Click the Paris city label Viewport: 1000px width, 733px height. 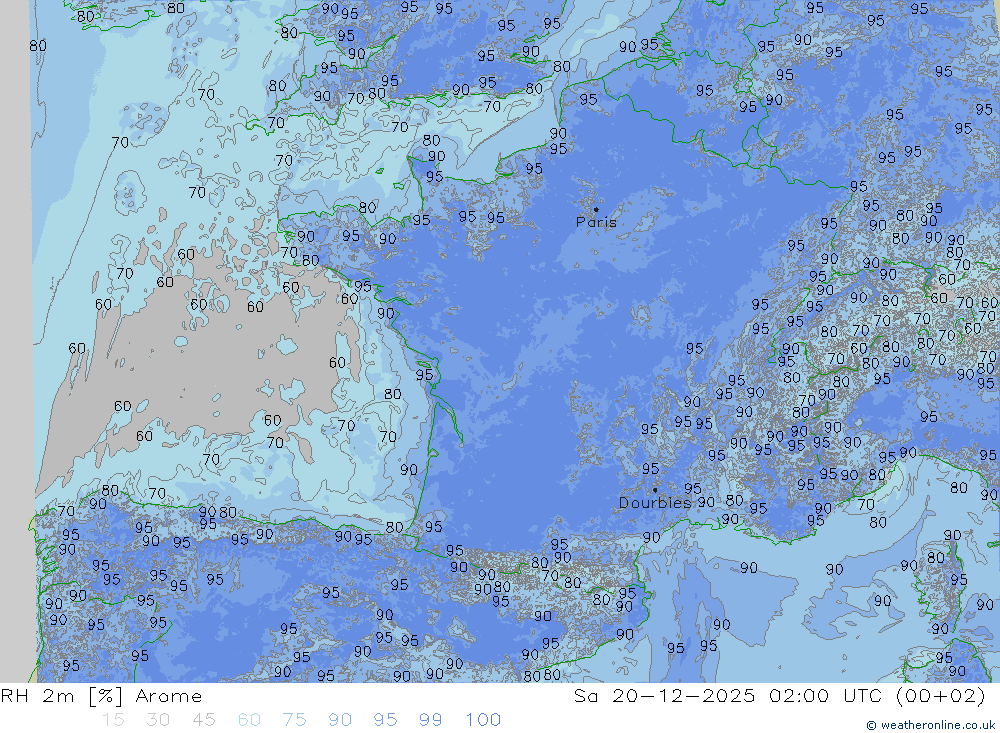(x=596, y=223)
